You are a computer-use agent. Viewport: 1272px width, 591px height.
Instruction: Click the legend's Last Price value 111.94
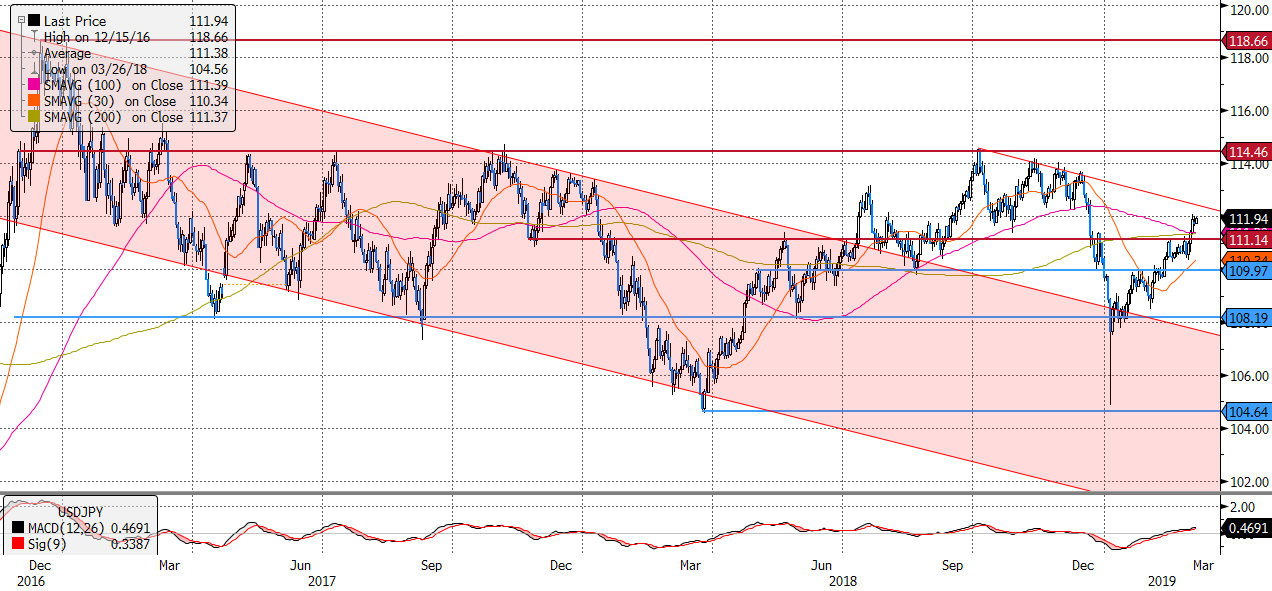208,20
